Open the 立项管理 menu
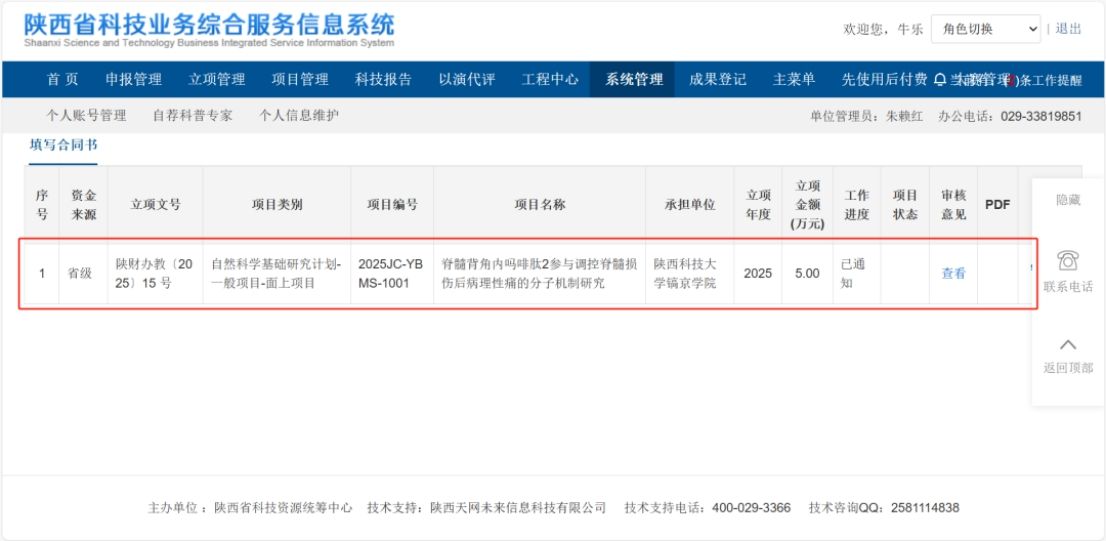Screen dimensions: 1106x541 [217, 80]
